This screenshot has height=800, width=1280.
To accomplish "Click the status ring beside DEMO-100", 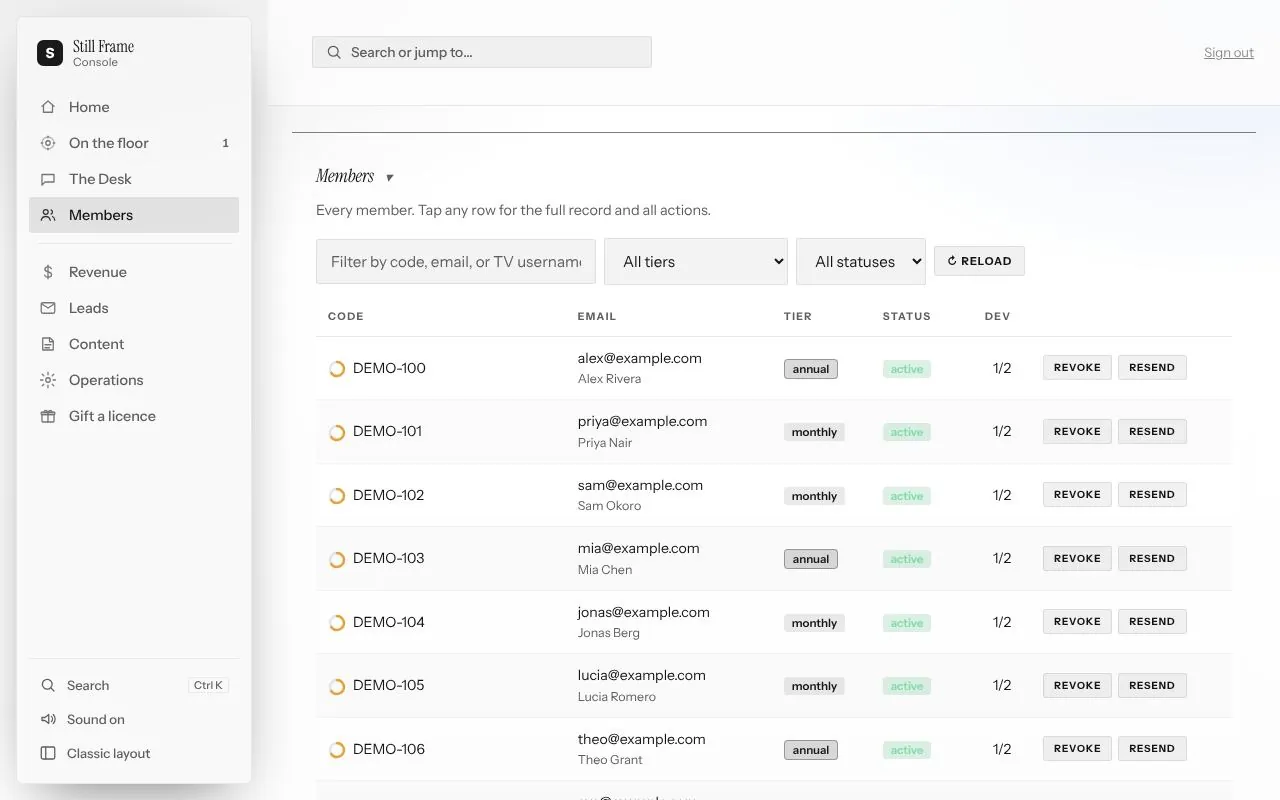I will pos(337,369).
